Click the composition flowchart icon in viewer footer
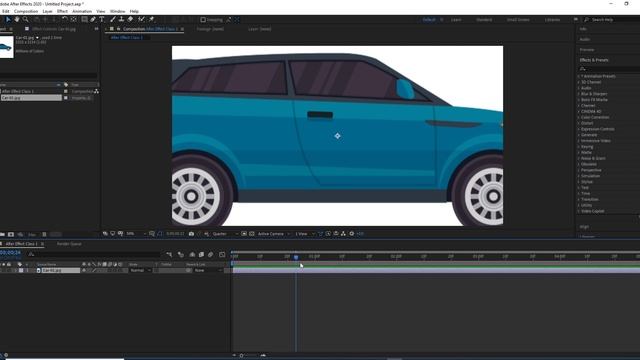The height and width of the screenshot is (360, 640). (x=343, y=234)
